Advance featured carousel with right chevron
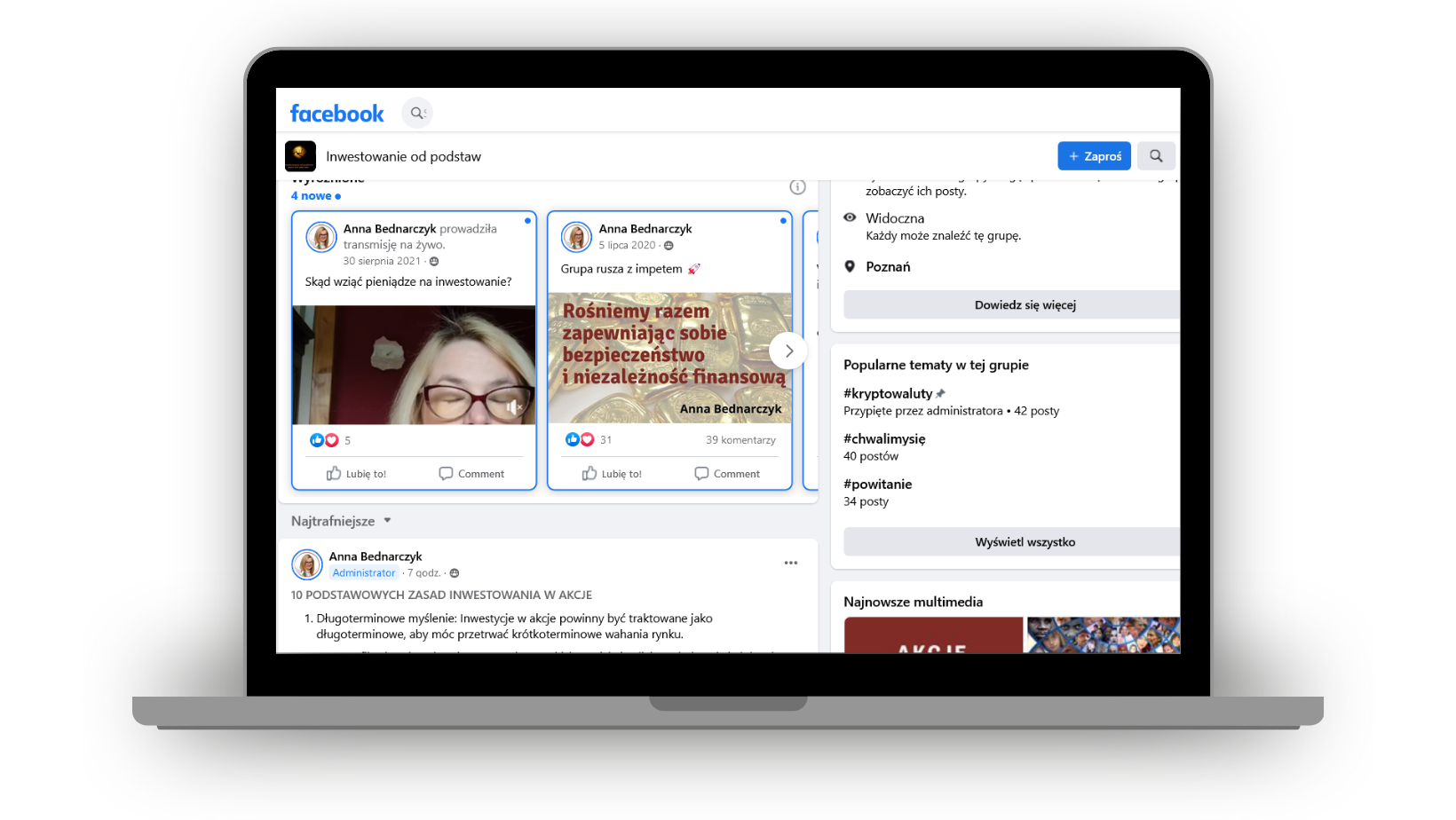The image size is (1456, 820). [788, 351]
